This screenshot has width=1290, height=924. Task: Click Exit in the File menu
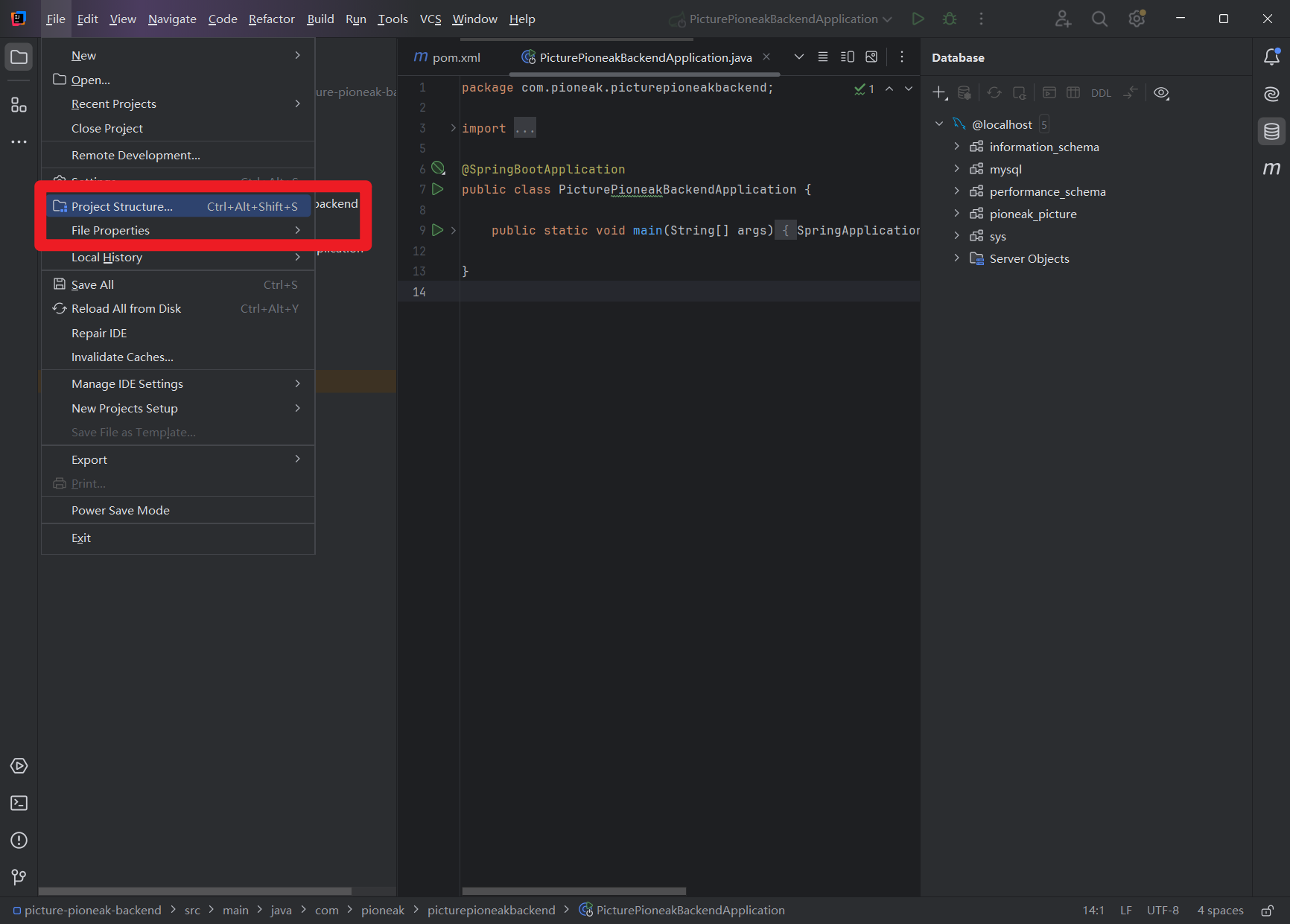pyautogui.click(x=178, y=538)
